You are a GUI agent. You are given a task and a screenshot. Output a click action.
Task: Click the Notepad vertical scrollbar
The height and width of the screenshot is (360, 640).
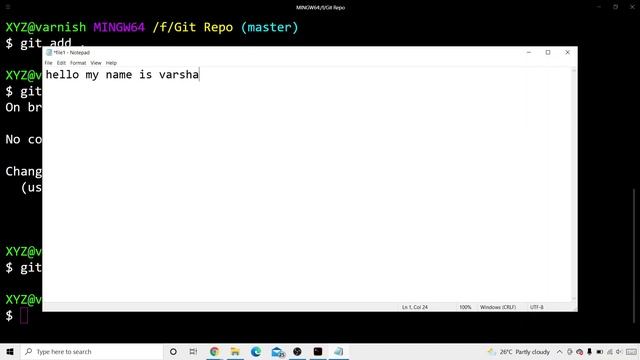coord(574,184)
